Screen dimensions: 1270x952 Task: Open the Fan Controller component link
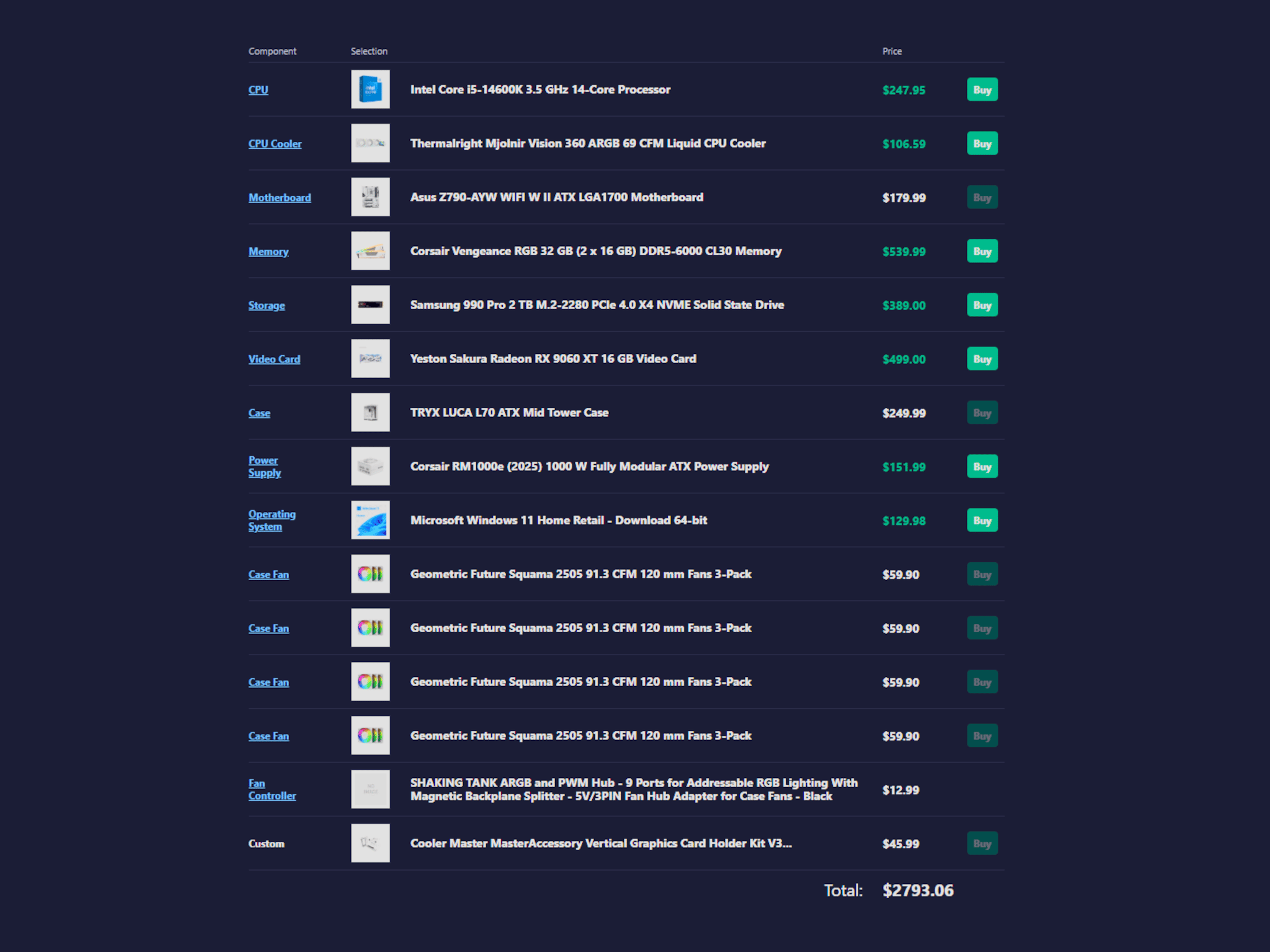click(272, 790)
